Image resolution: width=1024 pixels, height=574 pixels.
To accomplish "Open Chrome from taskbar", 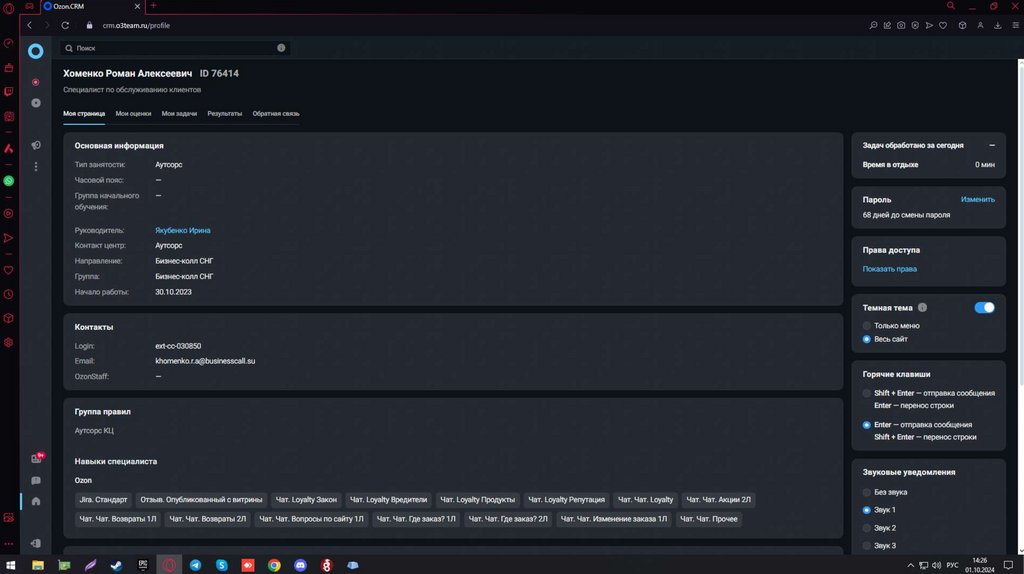I will 274,565.
